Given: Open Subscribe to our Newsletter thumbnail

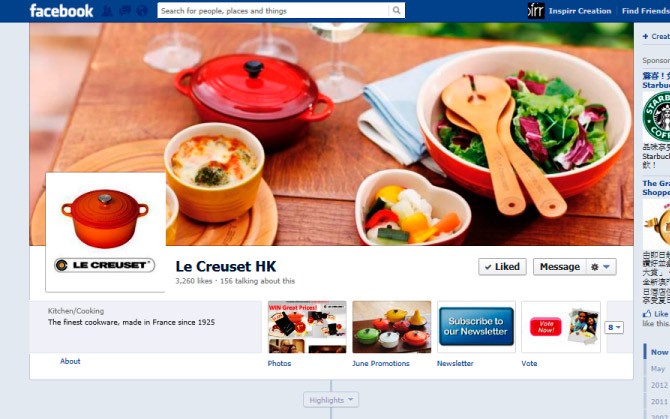Looking at the screenshot, I should click(476, 326).
